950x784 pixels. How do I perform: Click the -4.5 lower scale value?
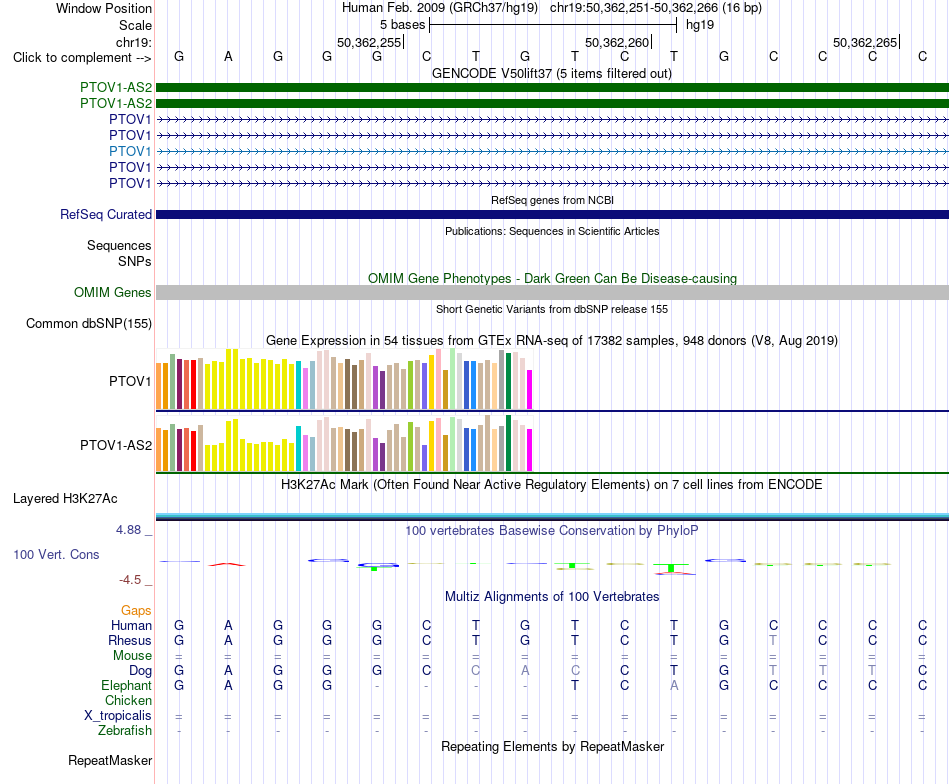click(x=130, y=580)
